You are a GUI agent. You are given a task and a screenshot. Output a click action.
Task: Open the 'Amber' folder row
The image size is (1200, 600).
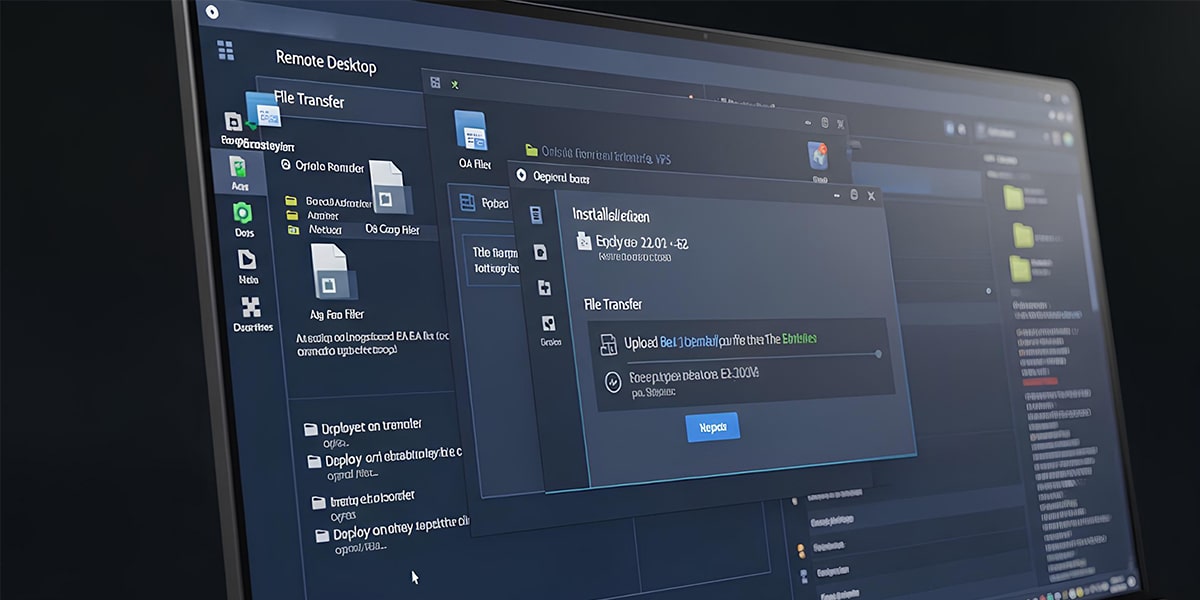click(x=313, y=215)
